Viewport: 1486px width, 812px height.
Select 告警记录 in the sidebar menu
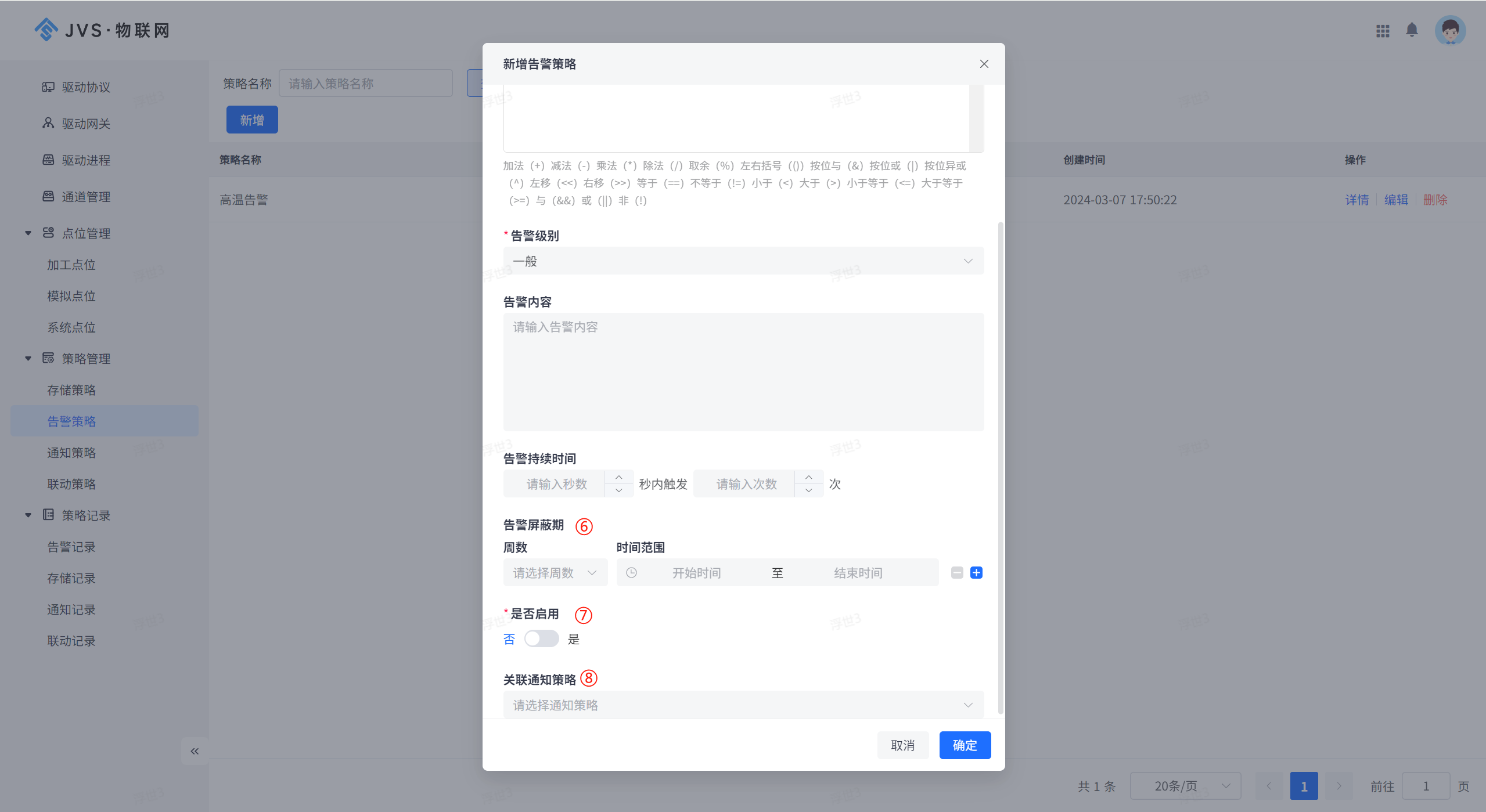pyautogui.click(x=71, y=547)
